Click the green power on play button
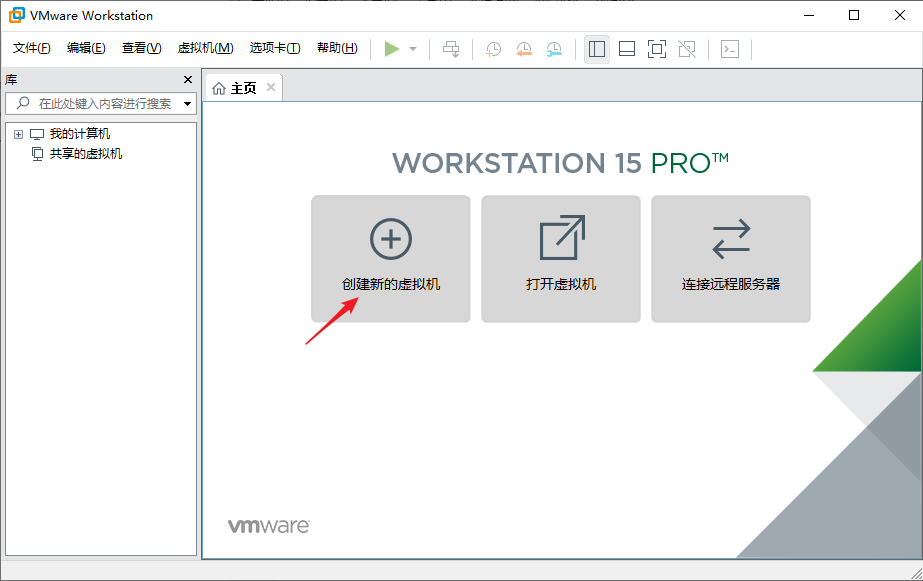 (x=392, y=49)
